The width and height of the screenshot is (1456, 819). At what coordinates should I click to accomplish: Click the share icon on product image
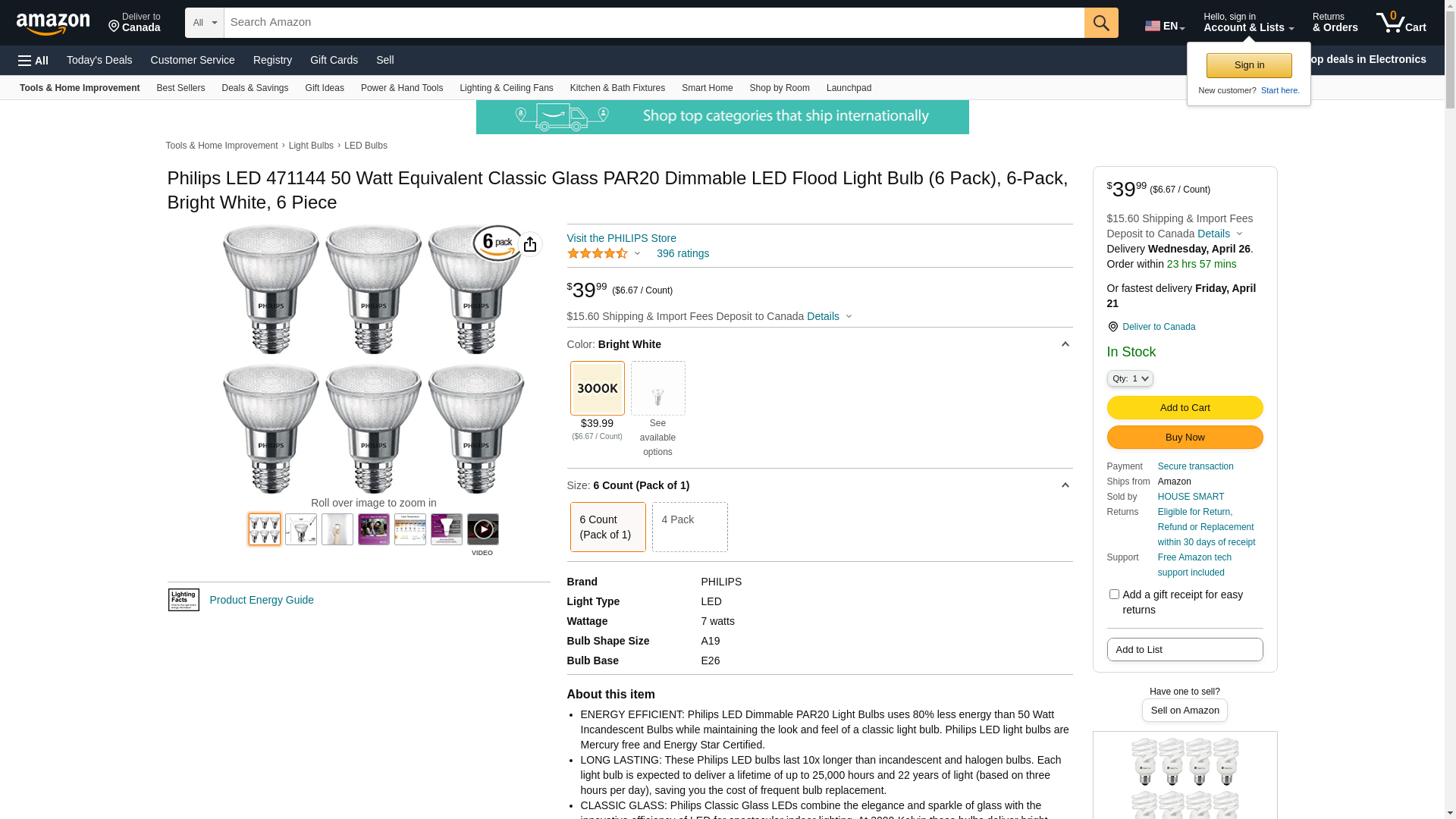pyautogui.click(x=530, y=244)
